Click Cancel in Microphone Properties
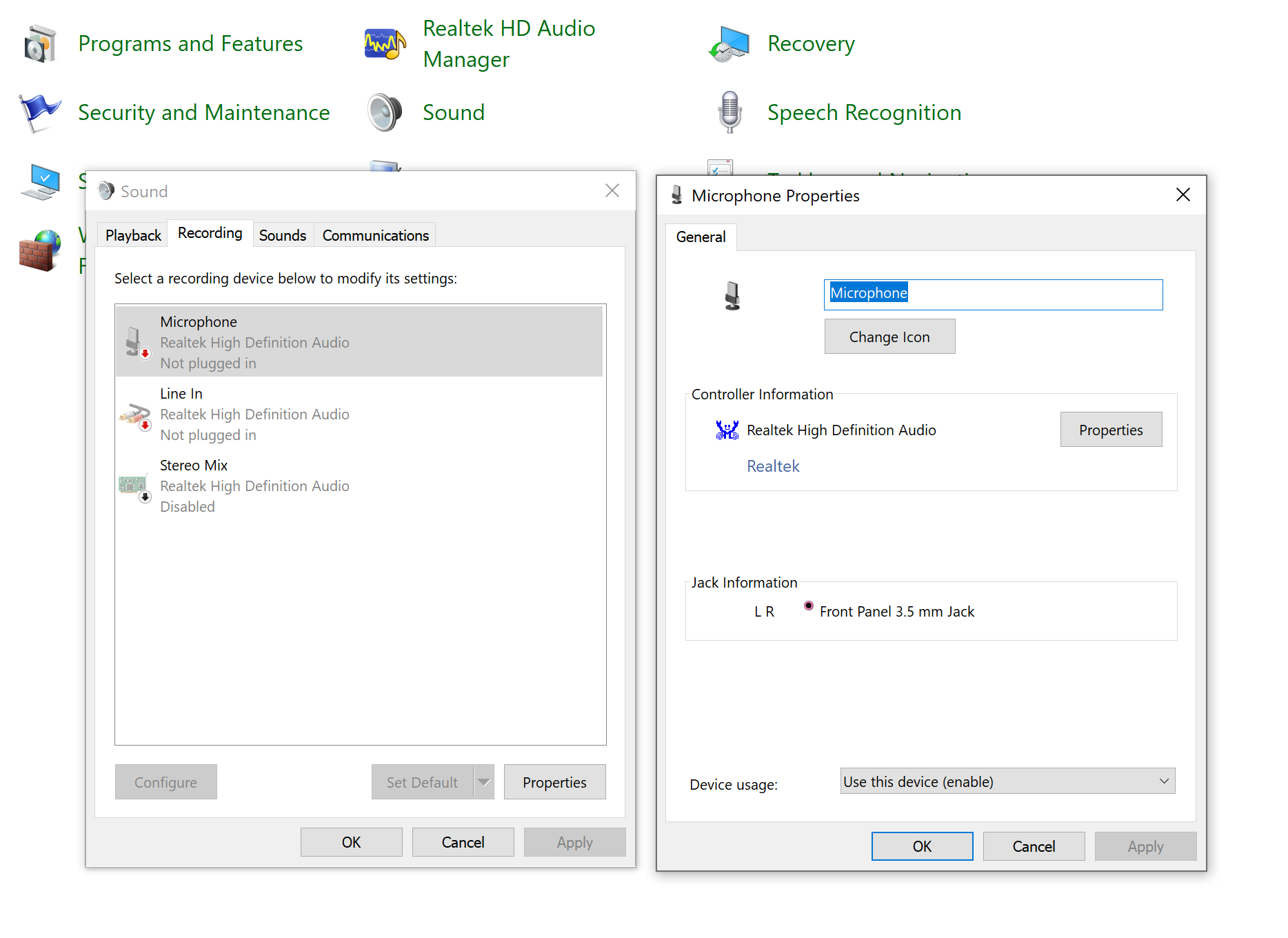Image resolution: width=1288 pixels, height=938 pixels. point(1034,846)
